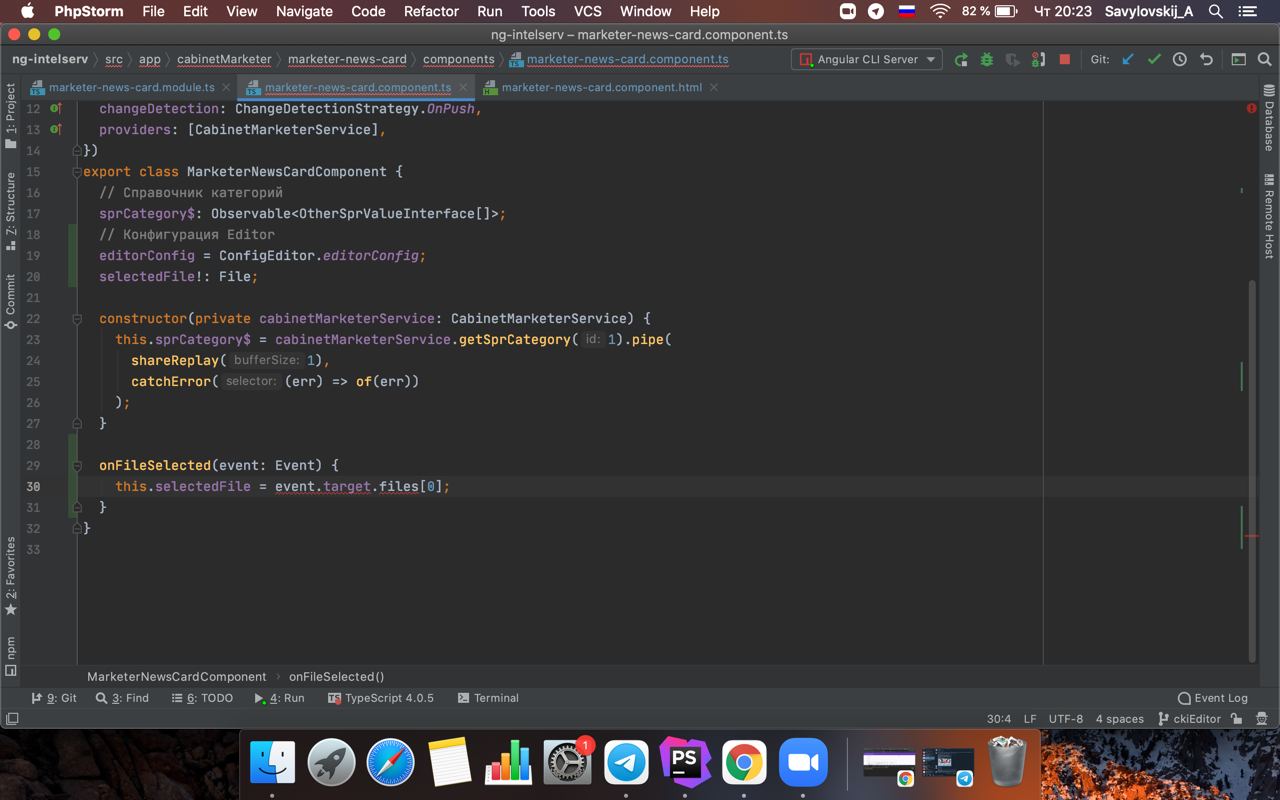Open System Preferences in the Dock
The height and width of the screenshot is (800, 1280).
[567, 763]
